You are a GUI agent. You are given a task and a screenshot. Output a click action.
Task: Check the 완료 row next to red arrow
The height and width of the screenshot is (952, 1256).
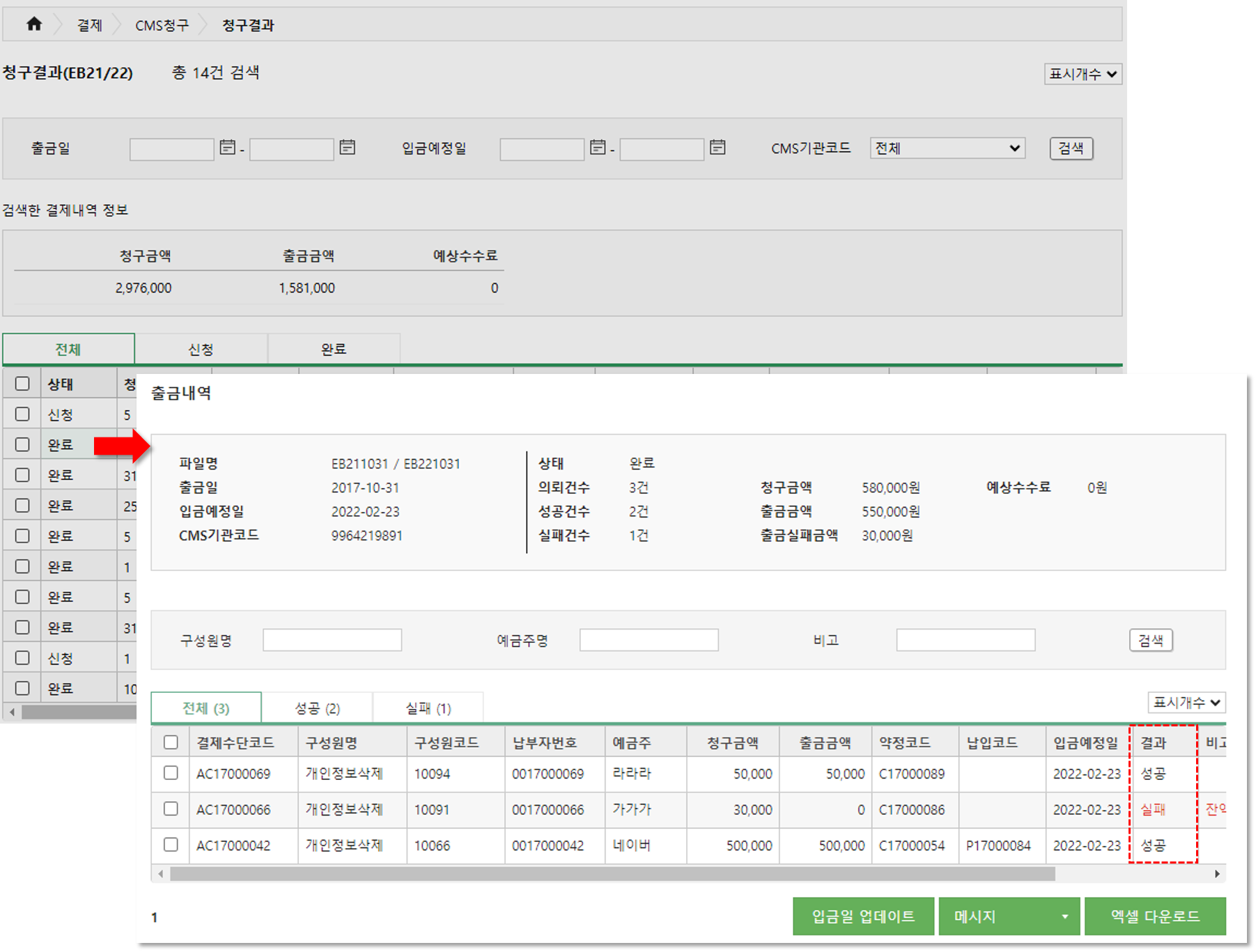[22, 444]
